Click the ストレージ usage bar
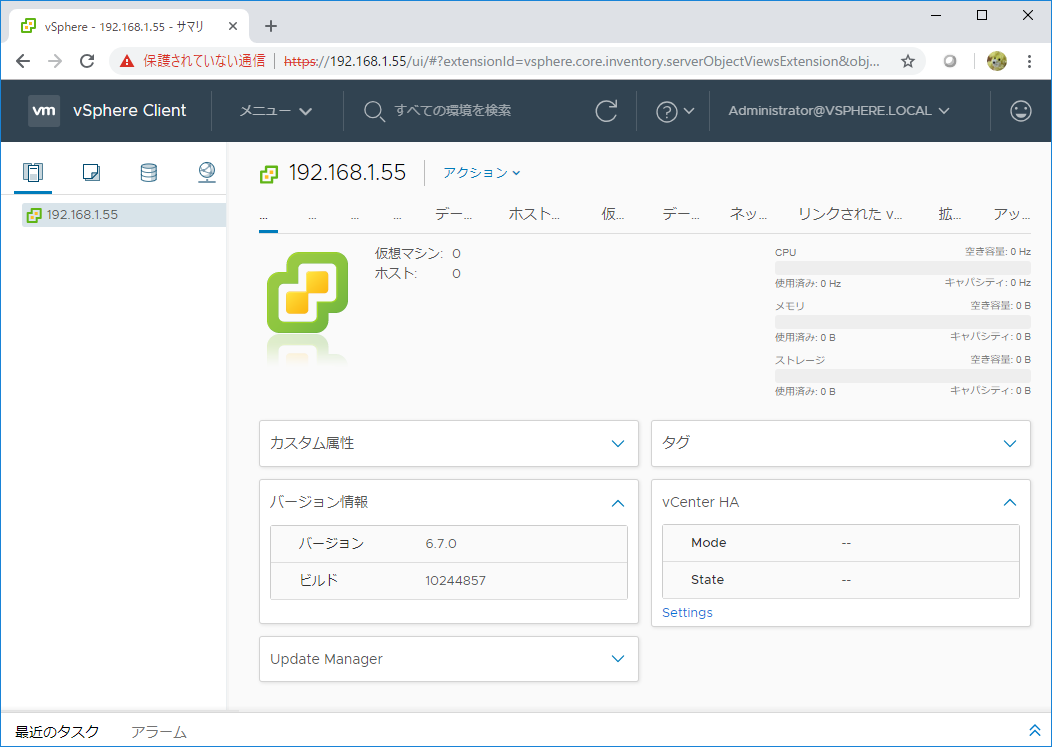1052x747 pixels. coord(902,375)
